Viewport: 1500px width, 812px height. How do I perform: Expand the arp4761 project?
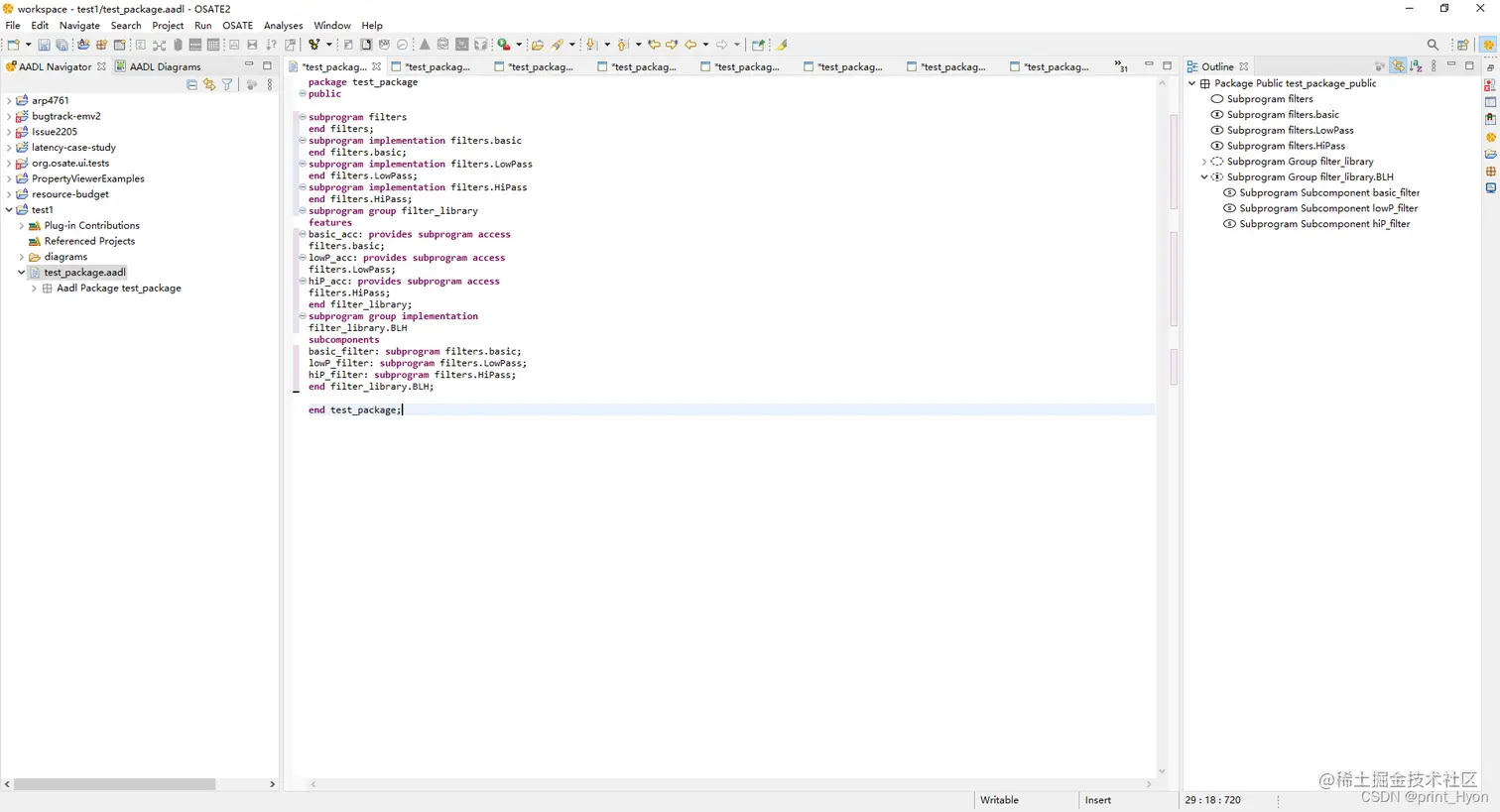9,100
